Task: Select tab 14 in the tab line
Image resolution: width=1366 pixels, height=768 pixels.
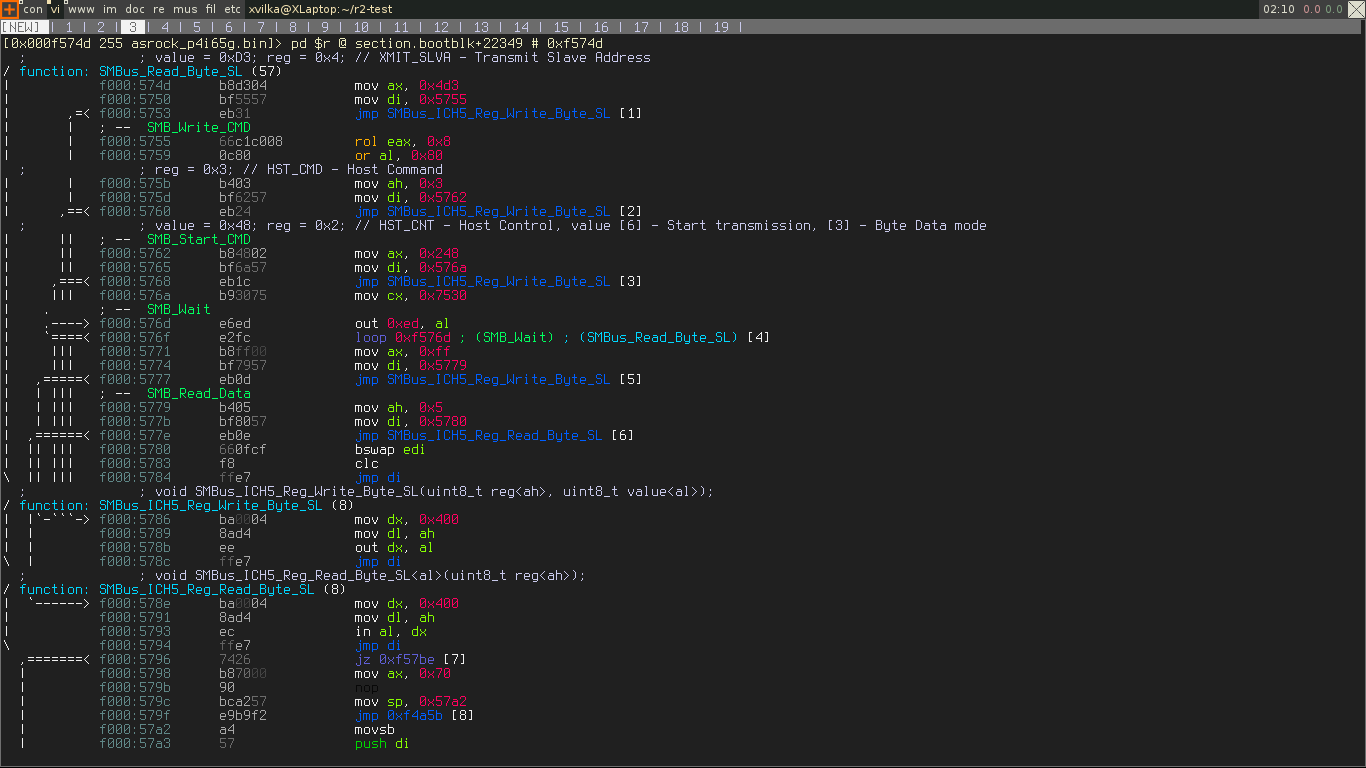Action: pos(521,27)
